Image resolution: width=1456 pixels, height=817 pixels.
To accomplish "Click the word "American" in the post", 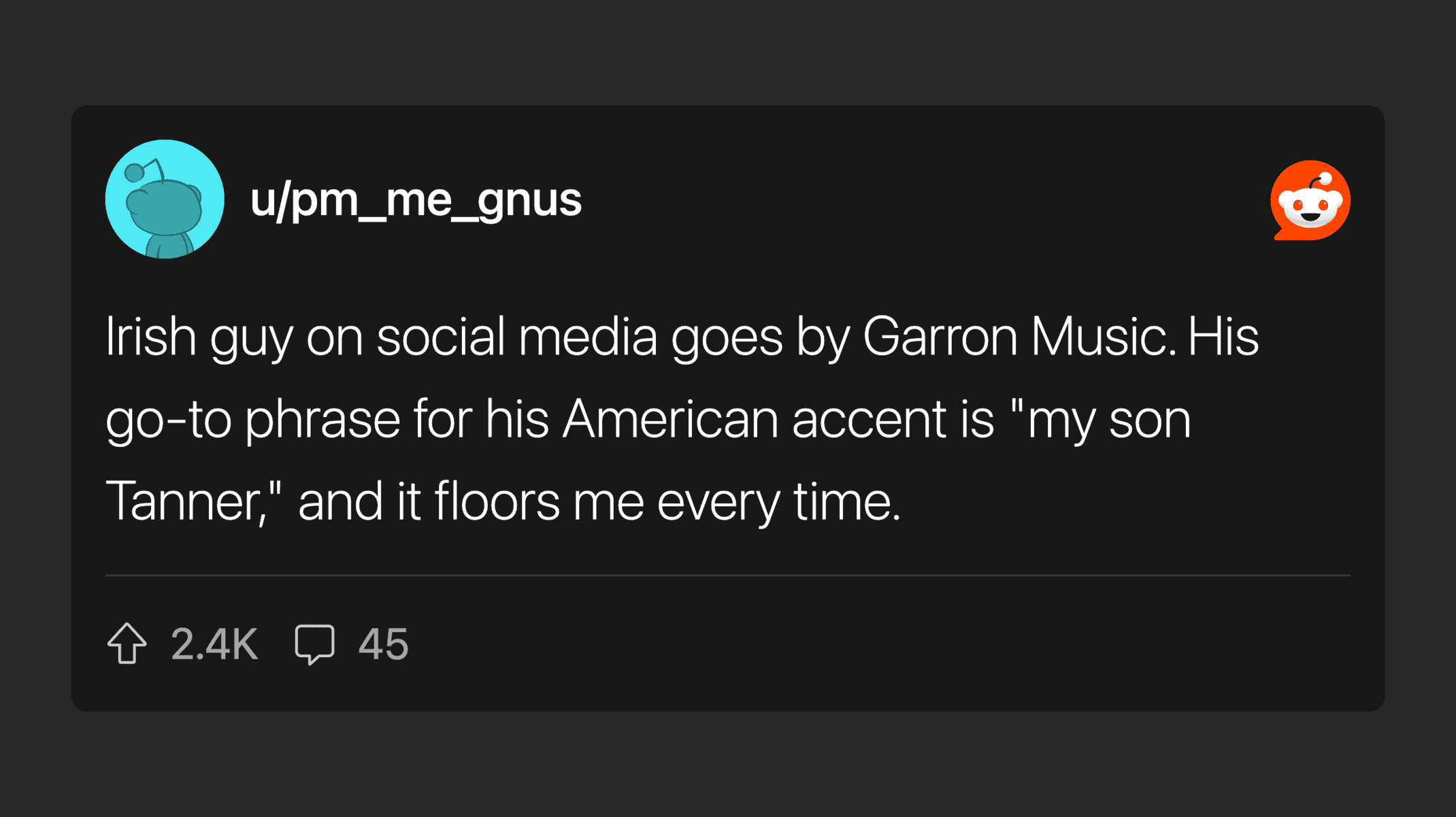I will pos(670,419).
